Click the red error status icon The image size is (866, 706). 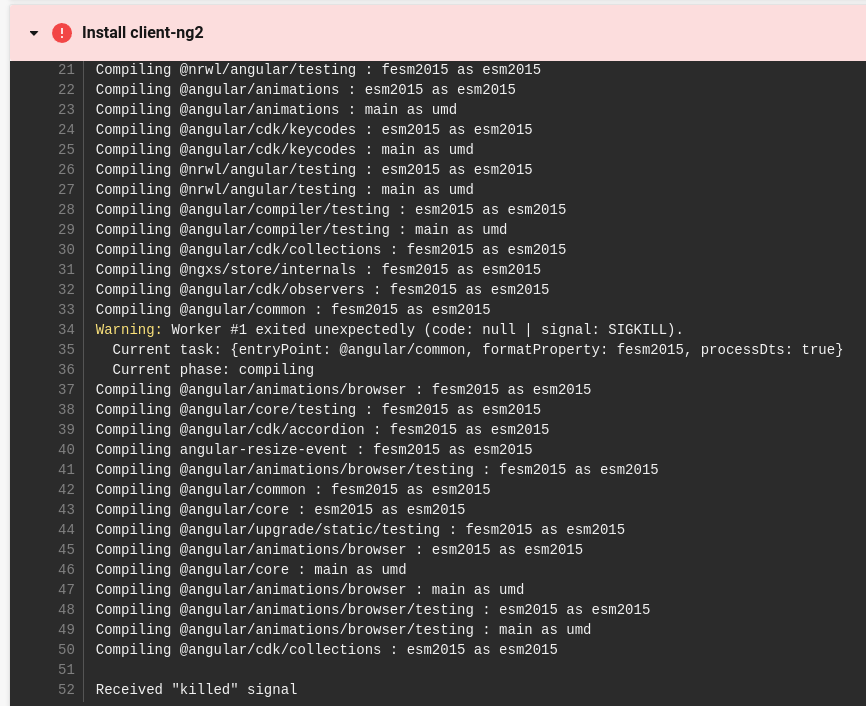[x=61, y=32]
